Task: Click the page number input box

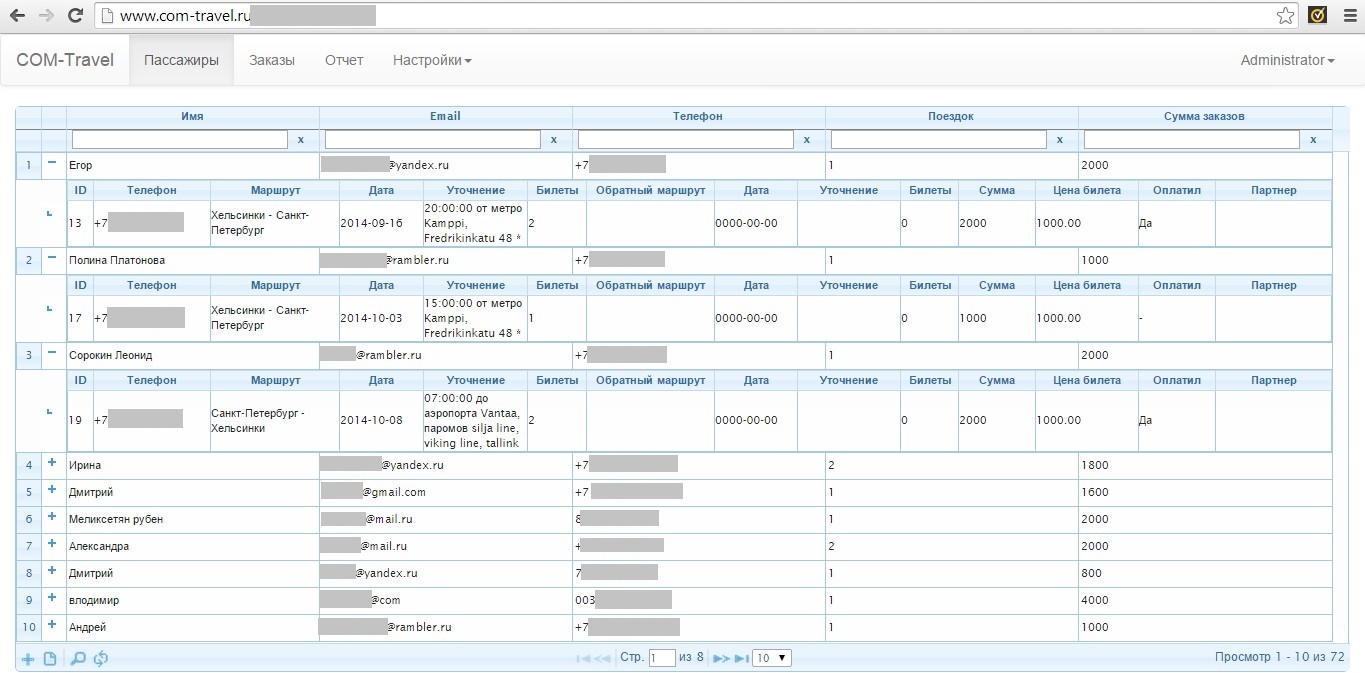Action: tap(662, 658)
